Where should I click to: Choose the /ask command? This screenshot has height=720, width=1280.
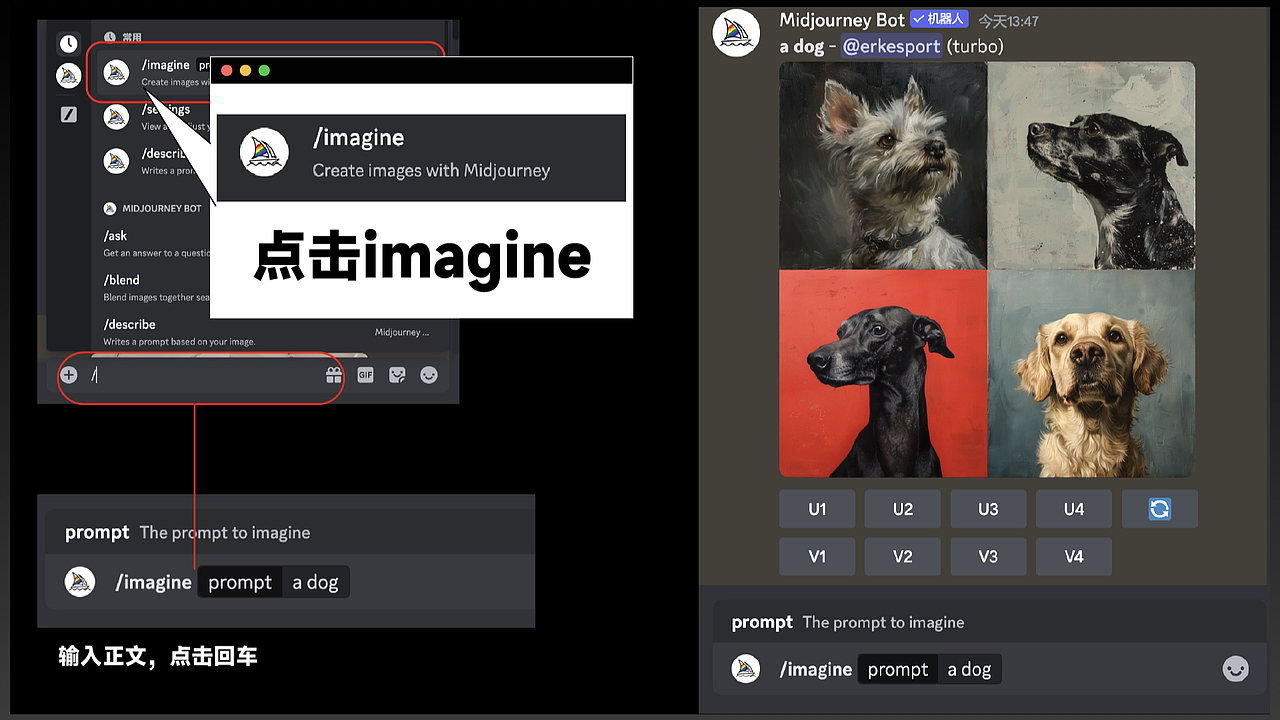click(155, 243)
